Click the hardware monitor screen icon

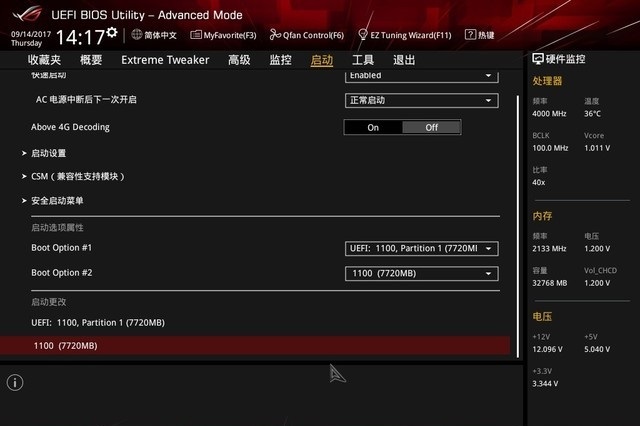pyautogui.click(x=538, y=59)
